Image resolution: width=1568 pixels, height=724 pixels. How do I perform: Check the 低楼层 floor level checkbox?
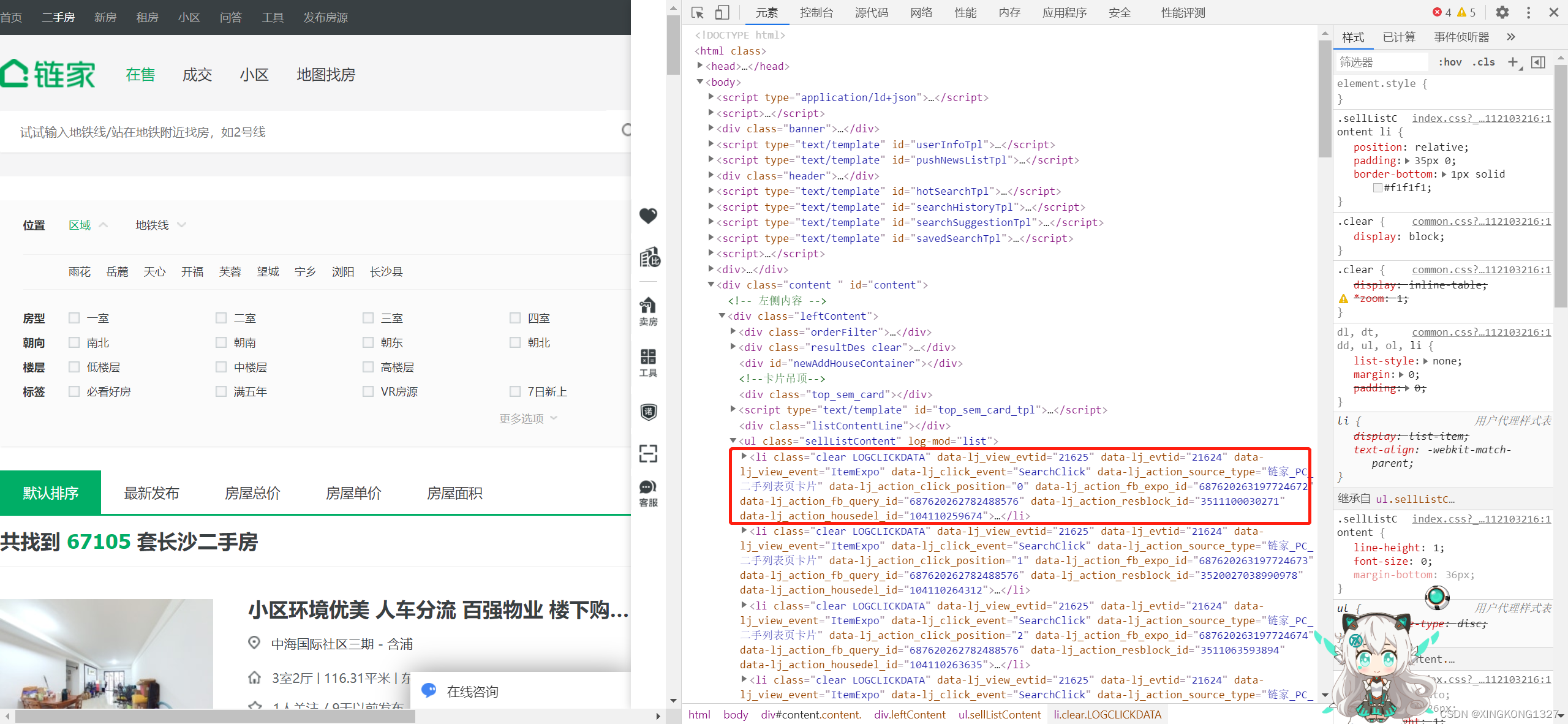tap(74, 366)
